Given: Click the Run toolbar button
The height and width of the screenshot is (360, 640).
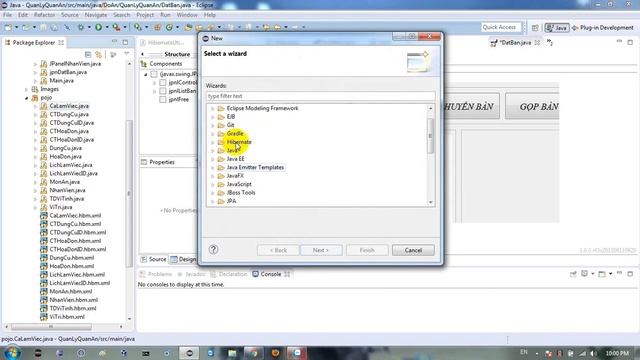Looking at the screenshot, I should 98,27.
